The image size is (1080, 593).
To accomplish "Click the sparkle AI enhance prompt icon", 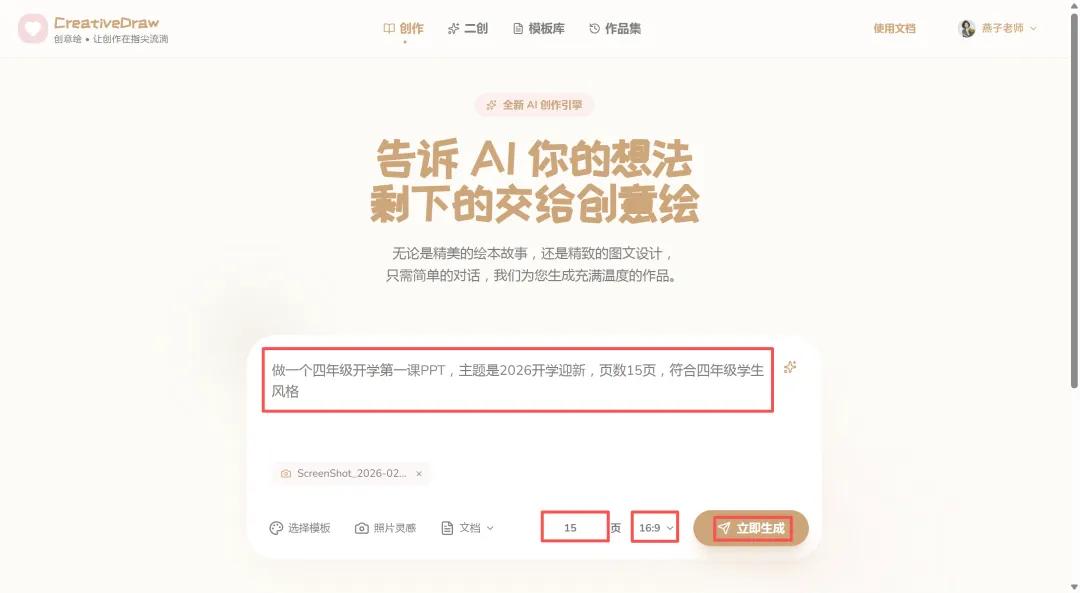I will coord(790,367).
